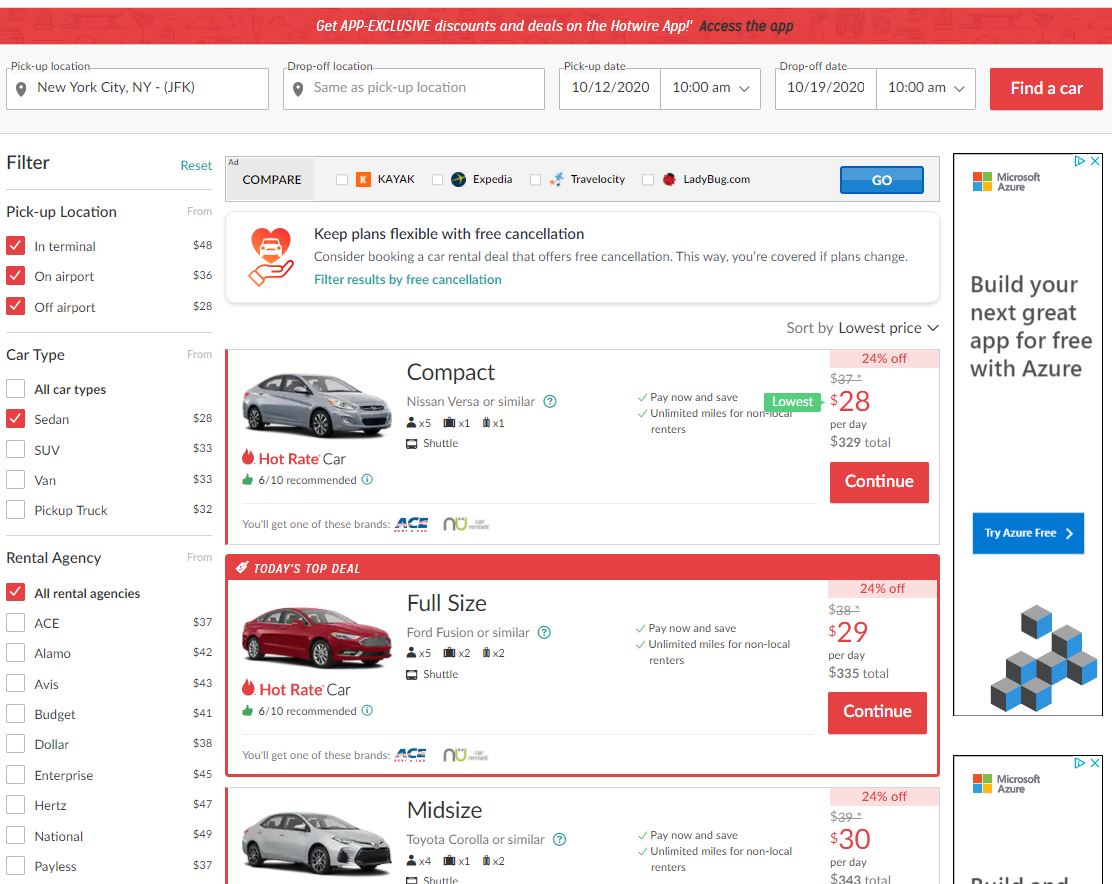Uncheck the Sedan car type
The height and width of the screenshot is (884, 1112).
tap(16, 419)
